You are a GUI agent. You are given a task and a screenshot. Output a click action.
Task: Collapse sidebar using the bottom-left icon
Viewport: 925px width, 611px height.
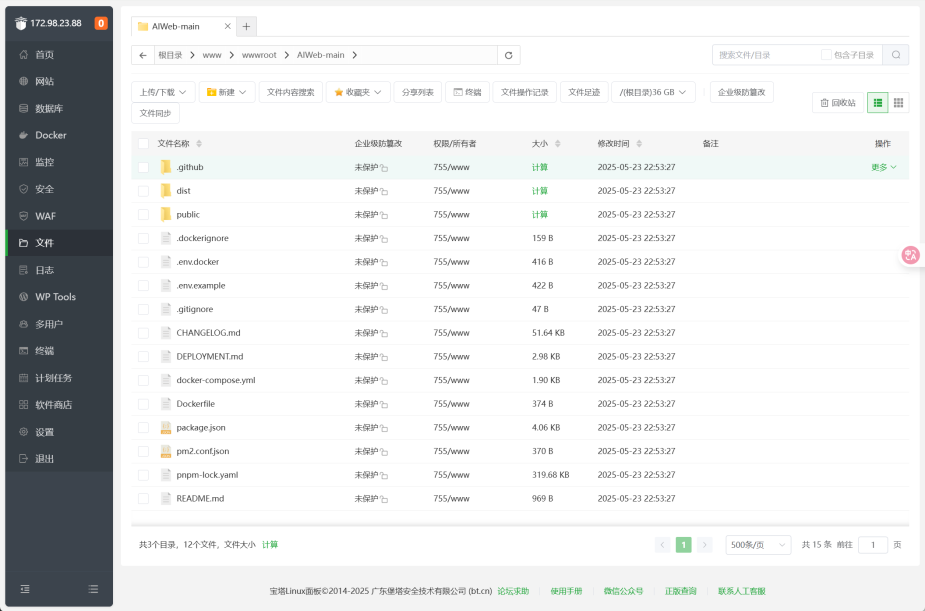25,589
